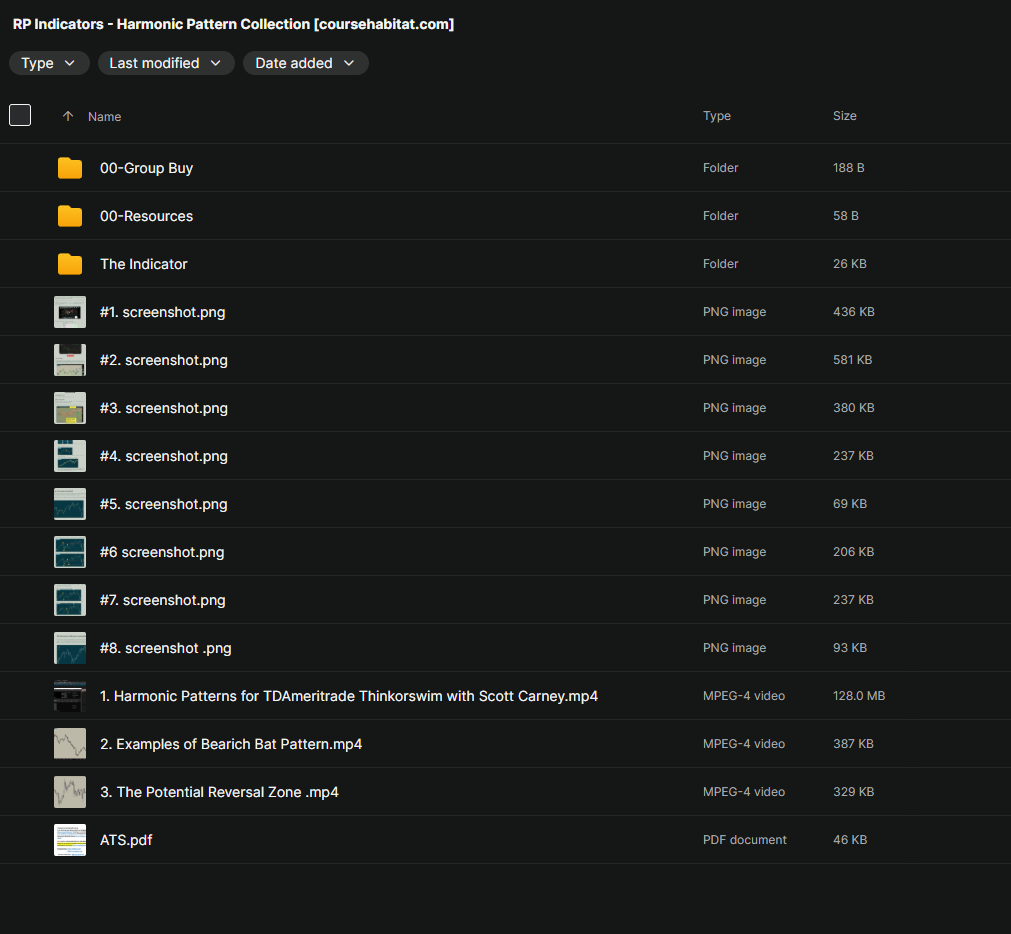Open the 00-Resources folder icon
The width and height of the screenshot is (1011, 934).
[70, 216]
